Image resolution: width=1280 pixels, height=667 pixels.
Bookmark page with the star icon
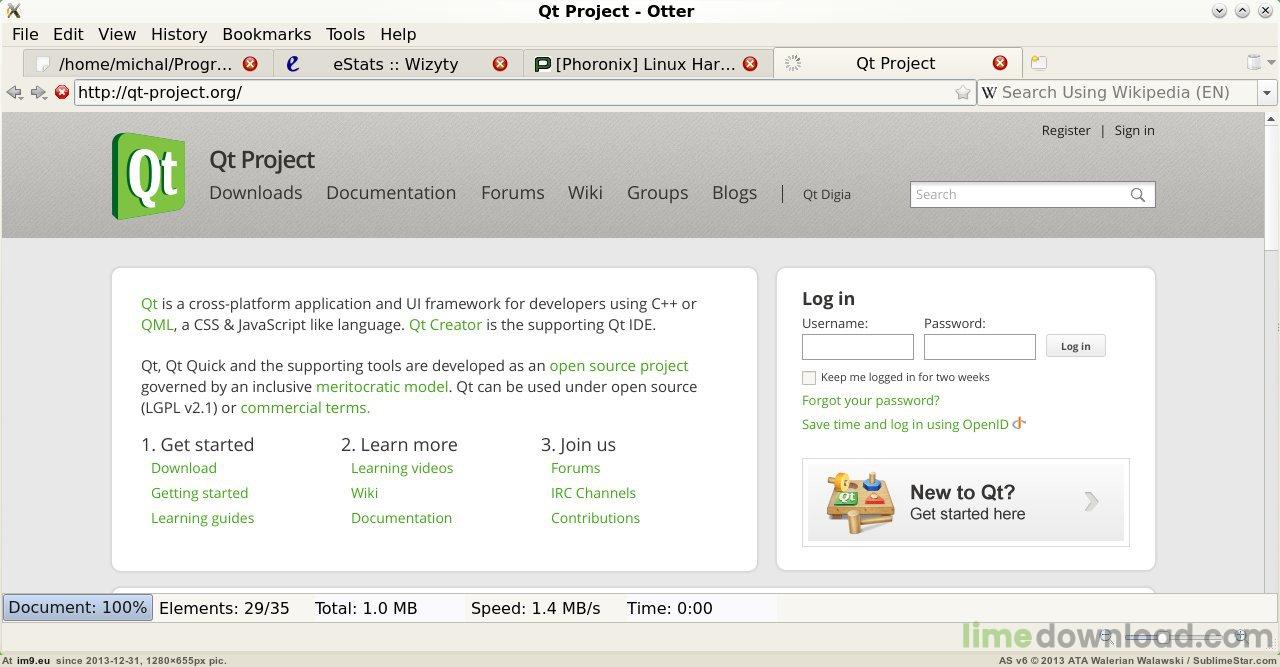click(x=963, y=92)
